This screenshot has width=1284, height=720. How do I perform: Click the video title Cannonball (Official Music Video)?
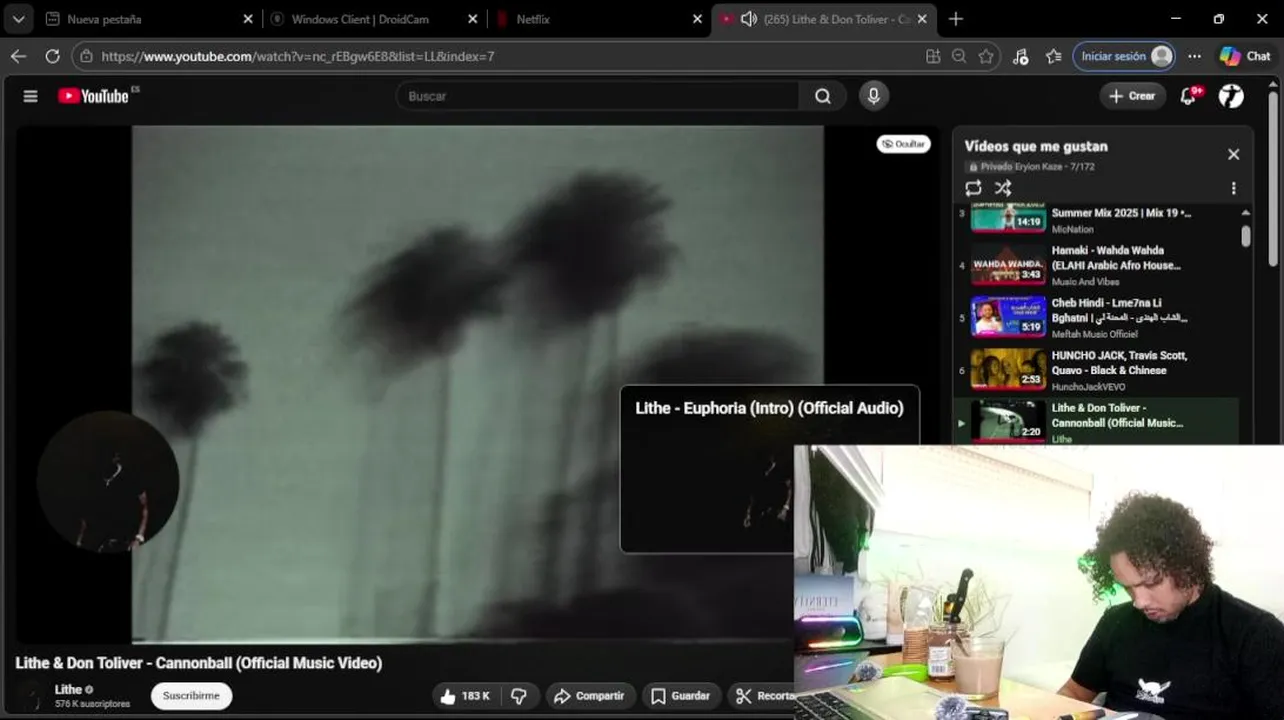pos(199,663)
